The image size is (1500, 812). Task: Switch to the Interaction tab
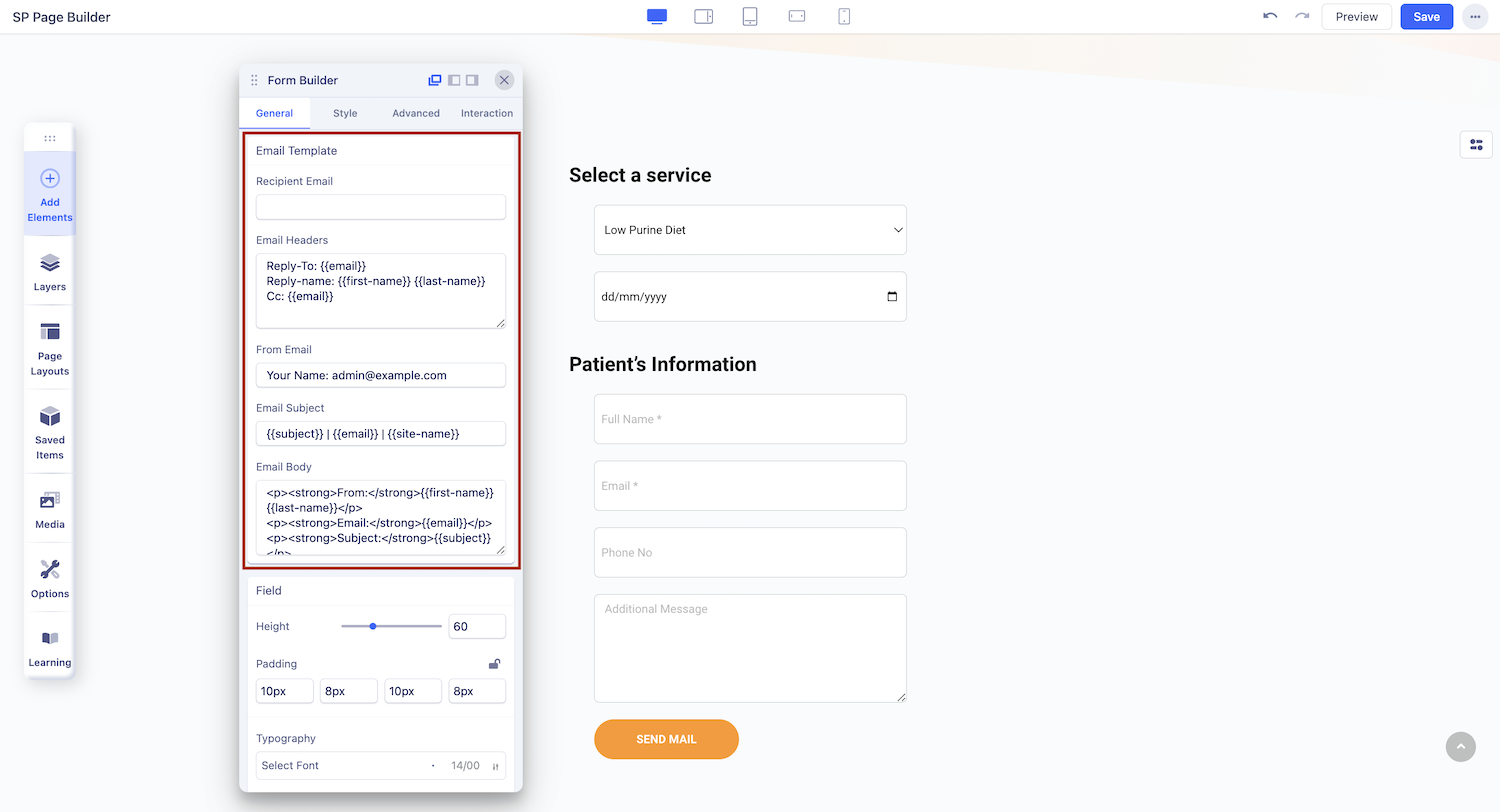[x=487, y=113]
